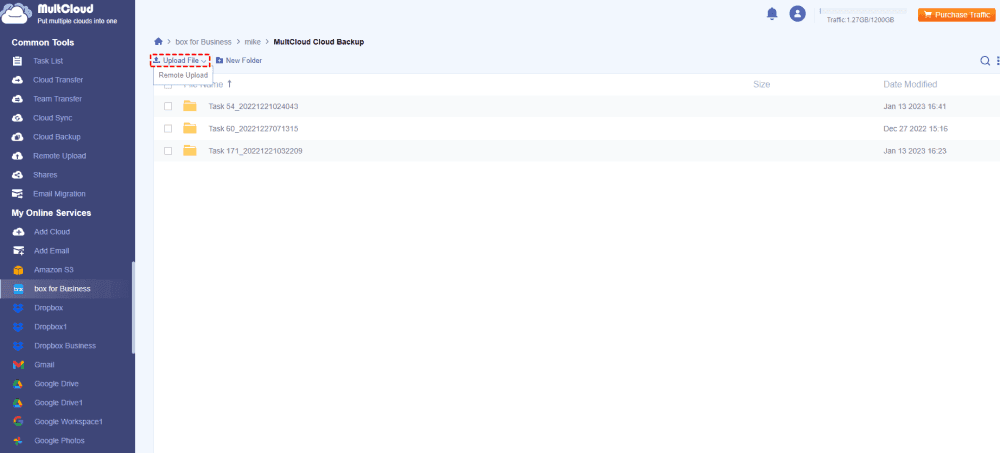Open the Cloud Backup icon

[18, 137]
